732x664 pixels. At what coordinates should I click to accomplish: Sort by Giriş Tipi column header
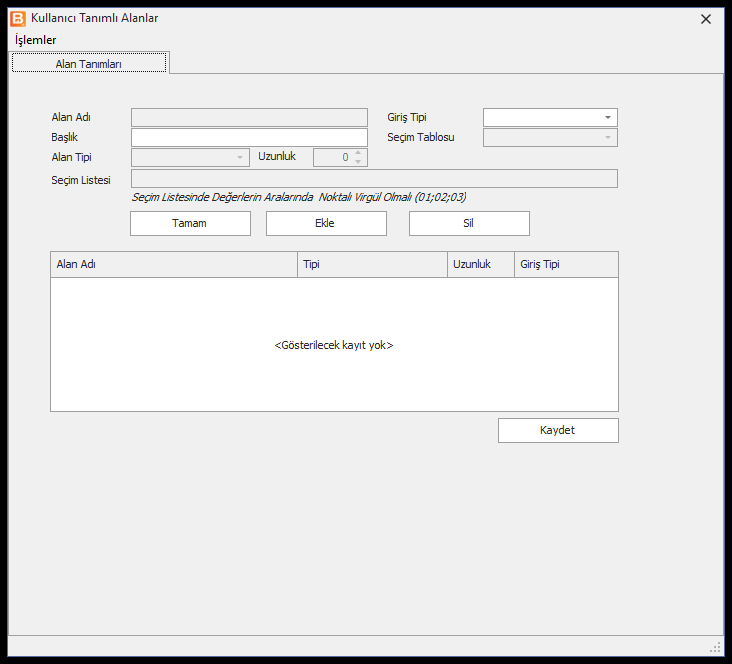click(x=566, y=264)
